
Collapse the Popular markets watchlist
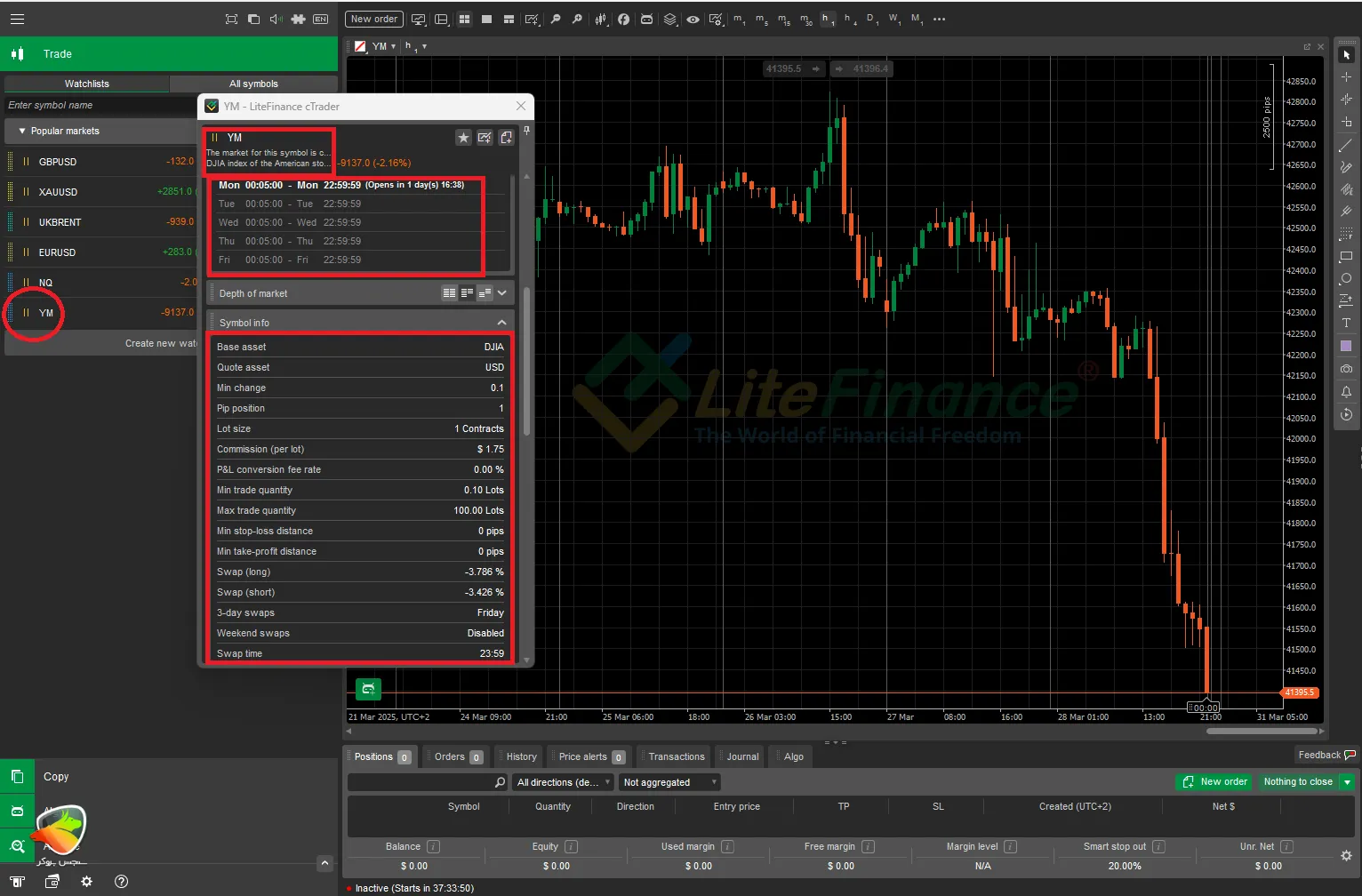coord(21,131)
